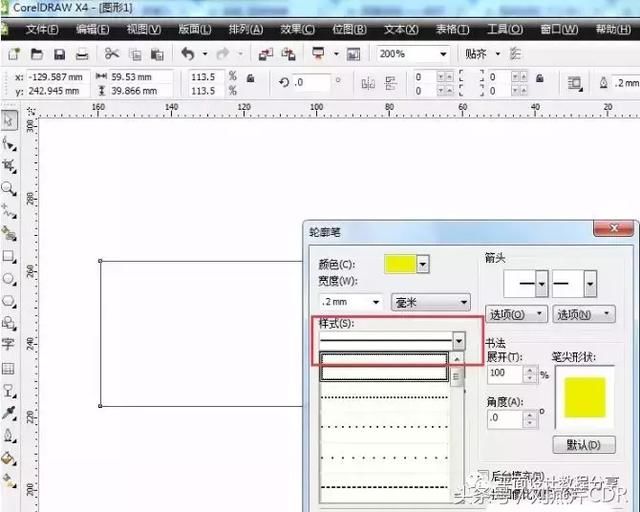
Task: Expand the 样式 line style dropdown
Action: (x=459, y=341)
